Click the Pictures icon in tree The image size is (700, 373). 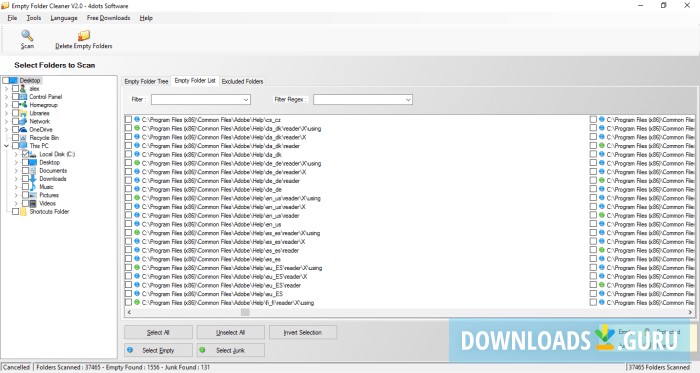(33, 195)
